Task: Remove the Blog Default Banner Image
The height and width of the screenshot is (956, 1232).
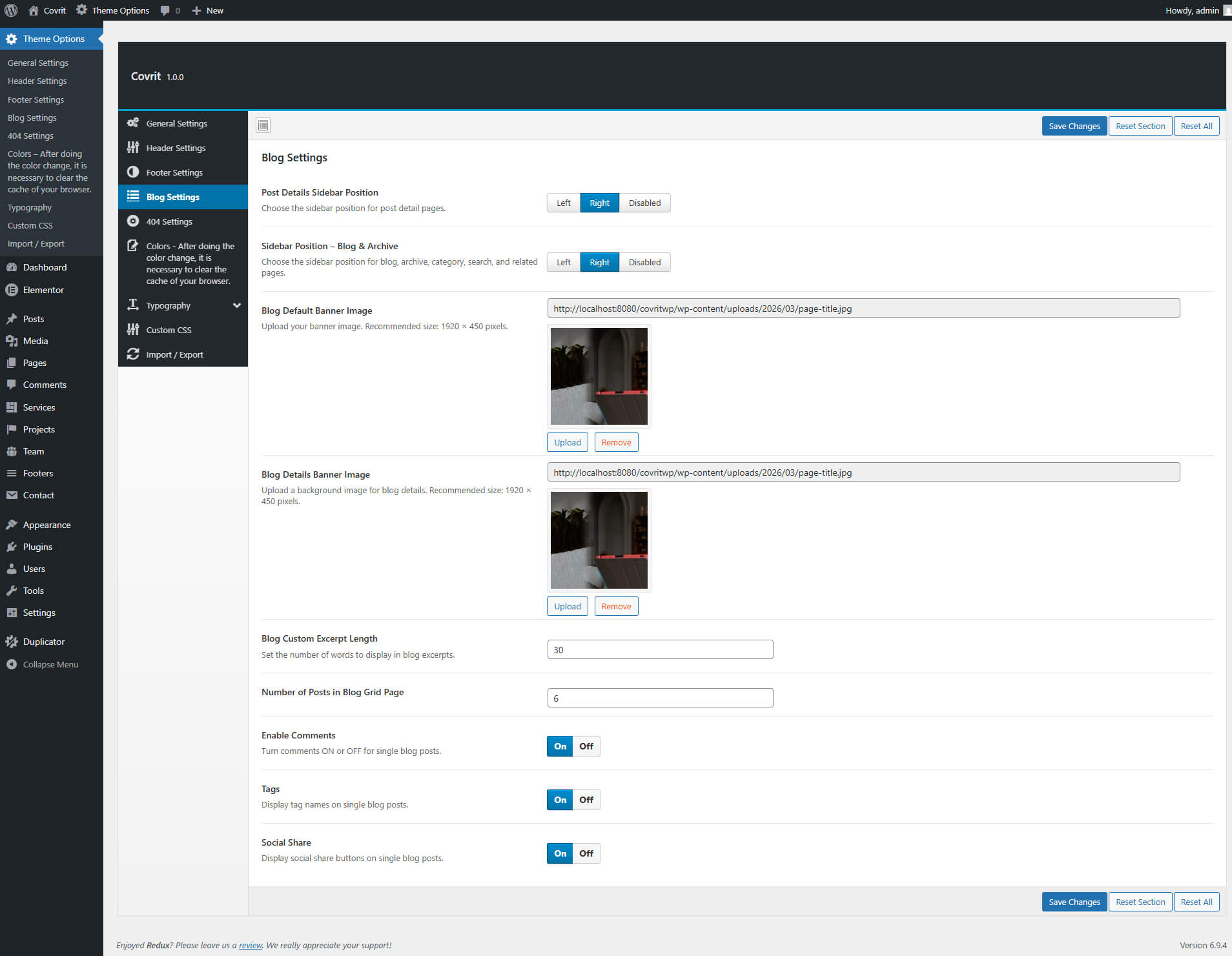Action: [x=616, y=442]
